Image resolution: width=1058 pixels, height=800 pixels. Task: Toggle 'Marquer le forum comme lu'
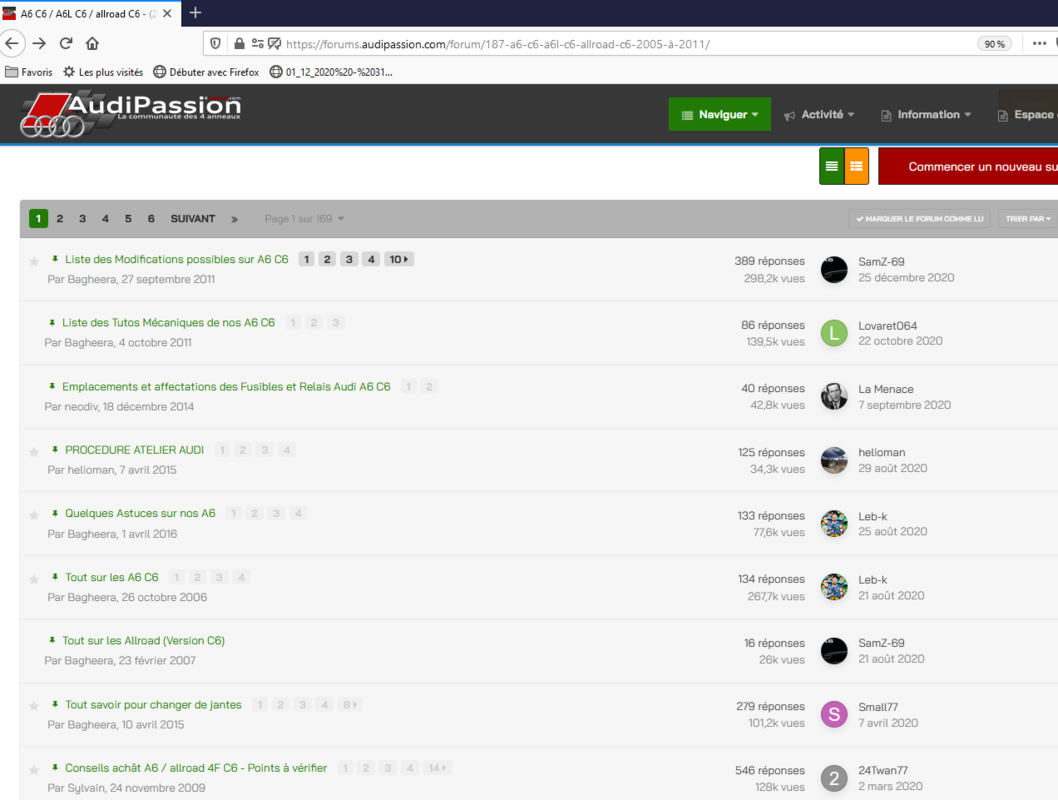918,218
